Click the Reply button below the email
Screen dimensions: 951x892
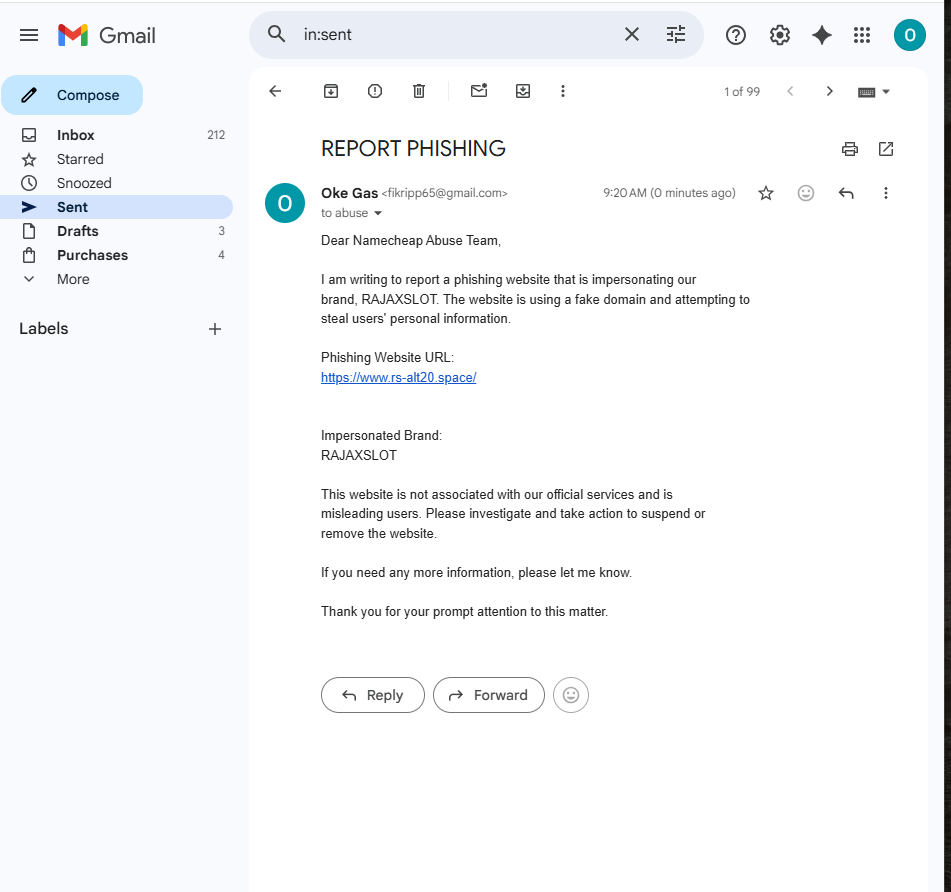pos(372,695)
